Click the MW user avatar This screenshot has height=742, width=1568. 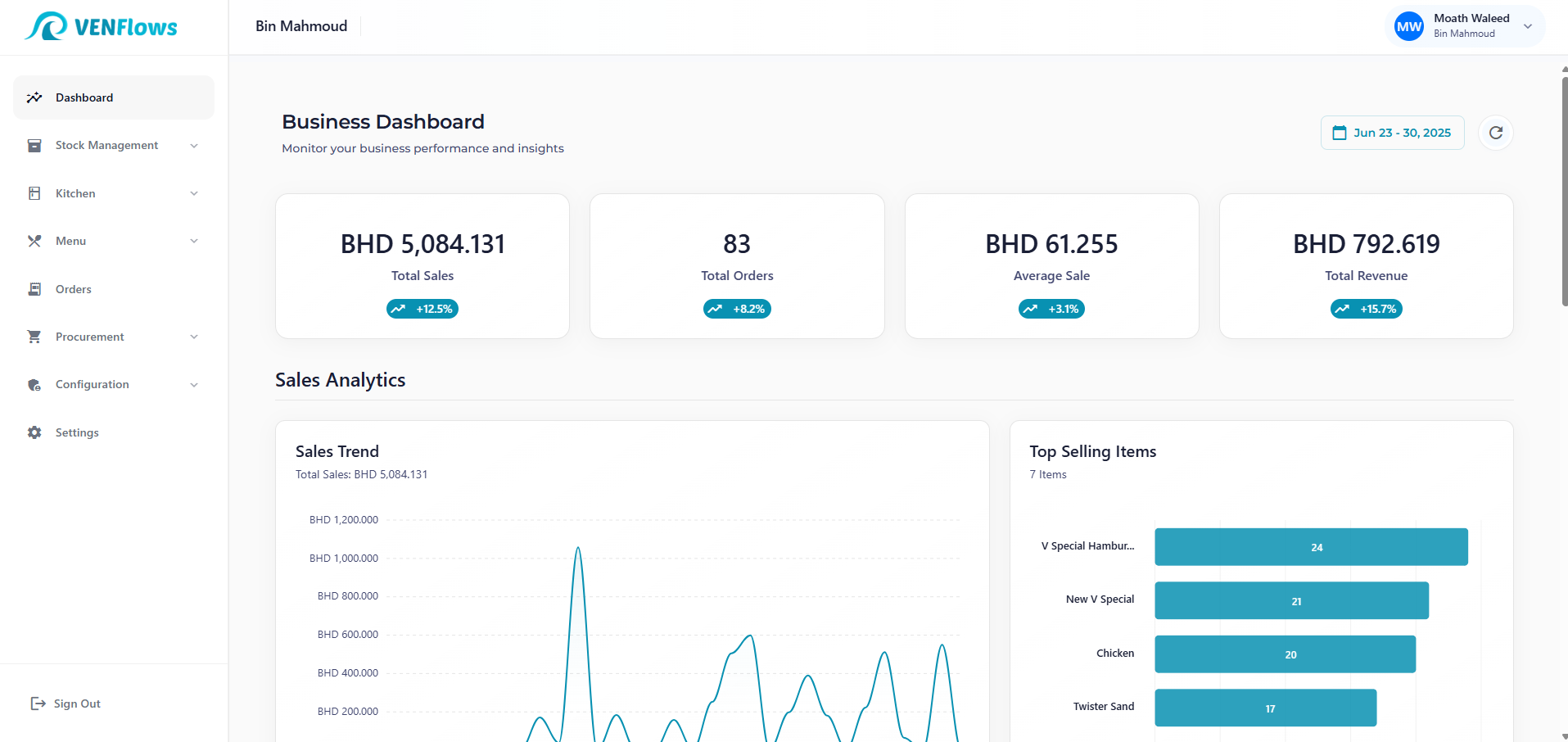(x=1408, y=26)
